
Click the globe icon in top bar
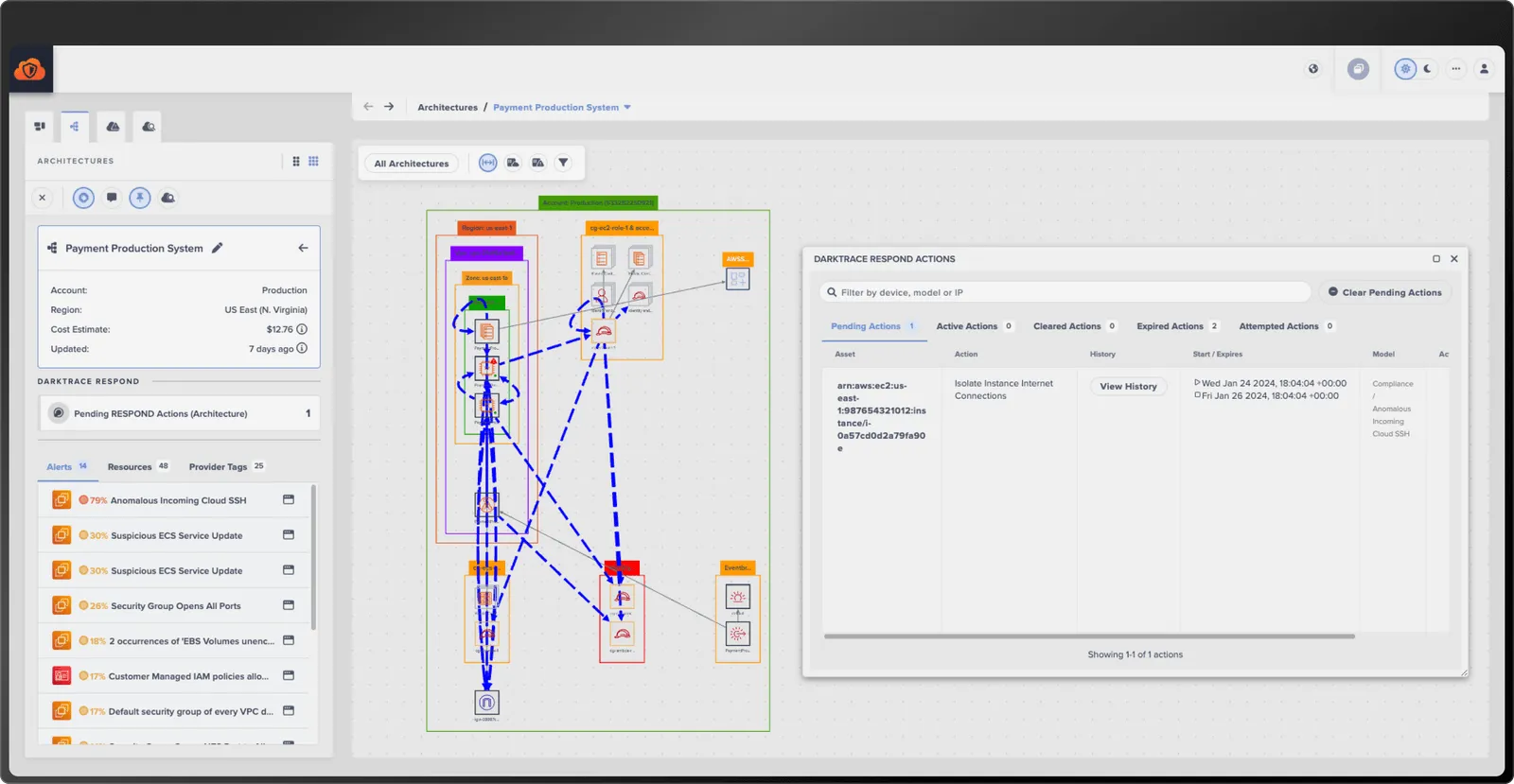tap(1313, 68)
